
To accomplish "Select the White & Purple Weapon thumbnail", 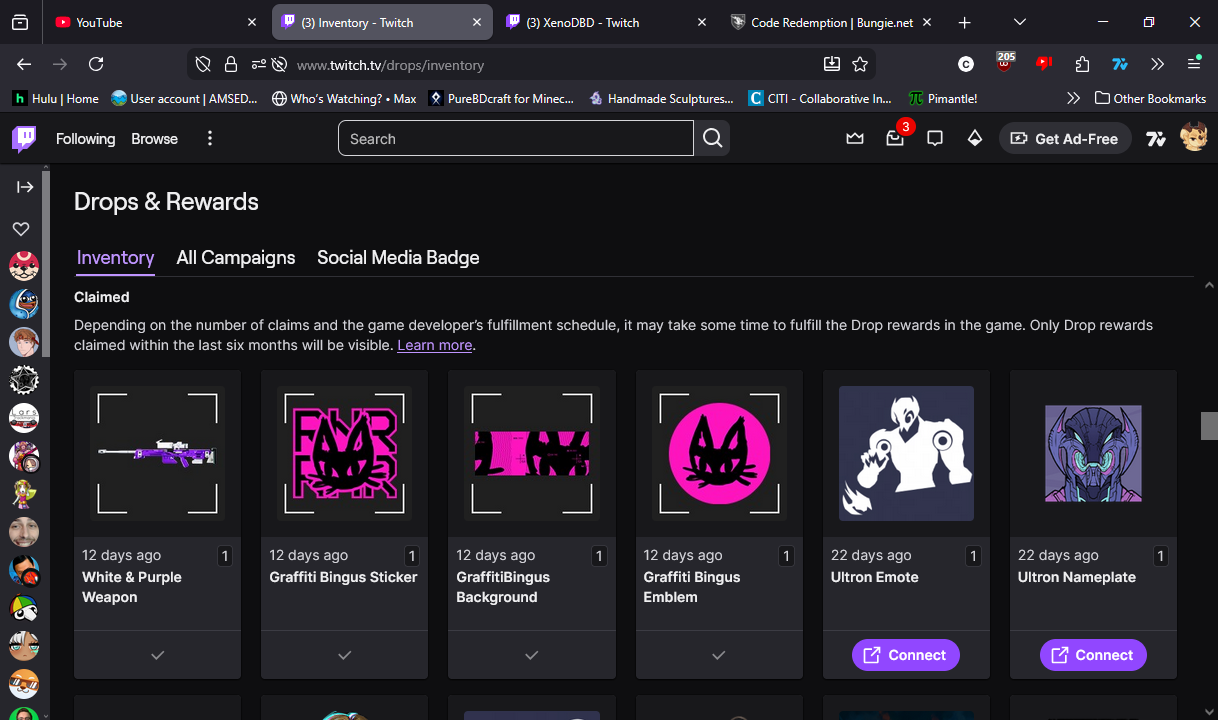I will (157, 453).
